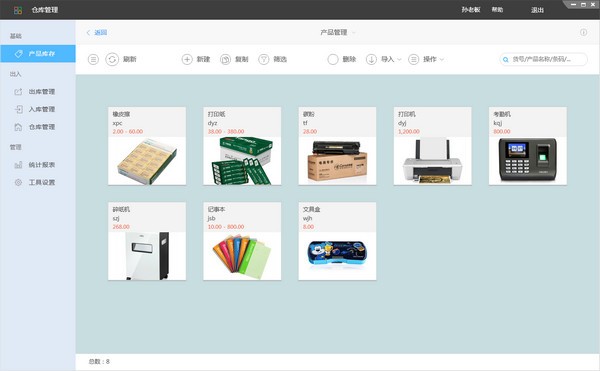Click the plus icon for 新建
The image size is (600, 371).
pyautogui.click(x=187, y=59)
